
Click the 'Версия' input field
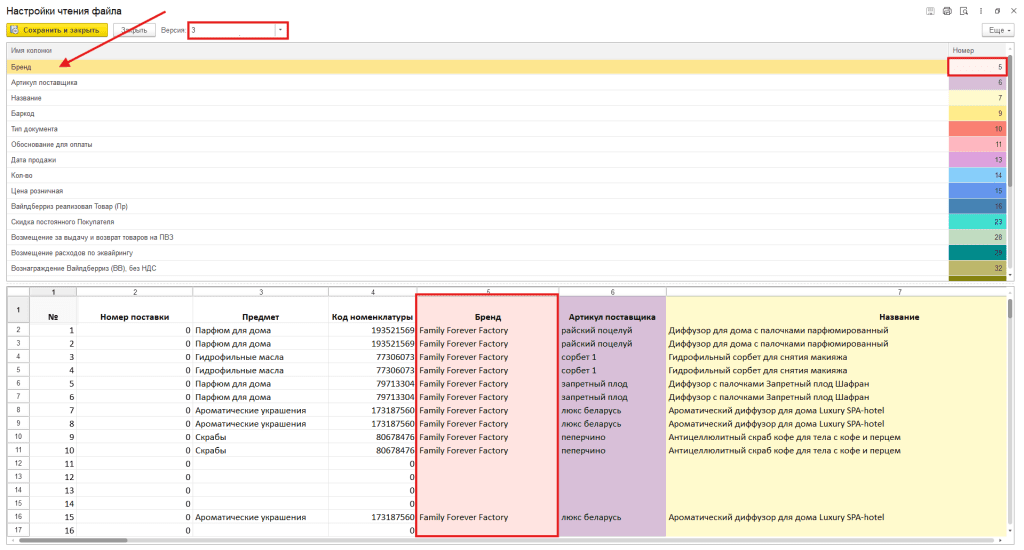[232, 30]
